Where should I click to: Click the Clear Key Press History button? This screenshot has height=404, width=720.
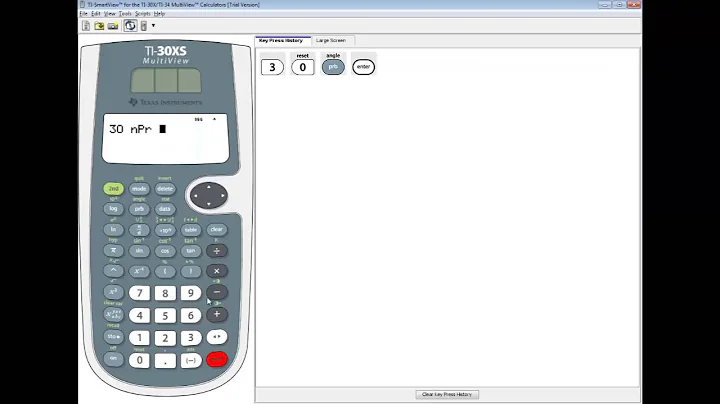point(447,394)
